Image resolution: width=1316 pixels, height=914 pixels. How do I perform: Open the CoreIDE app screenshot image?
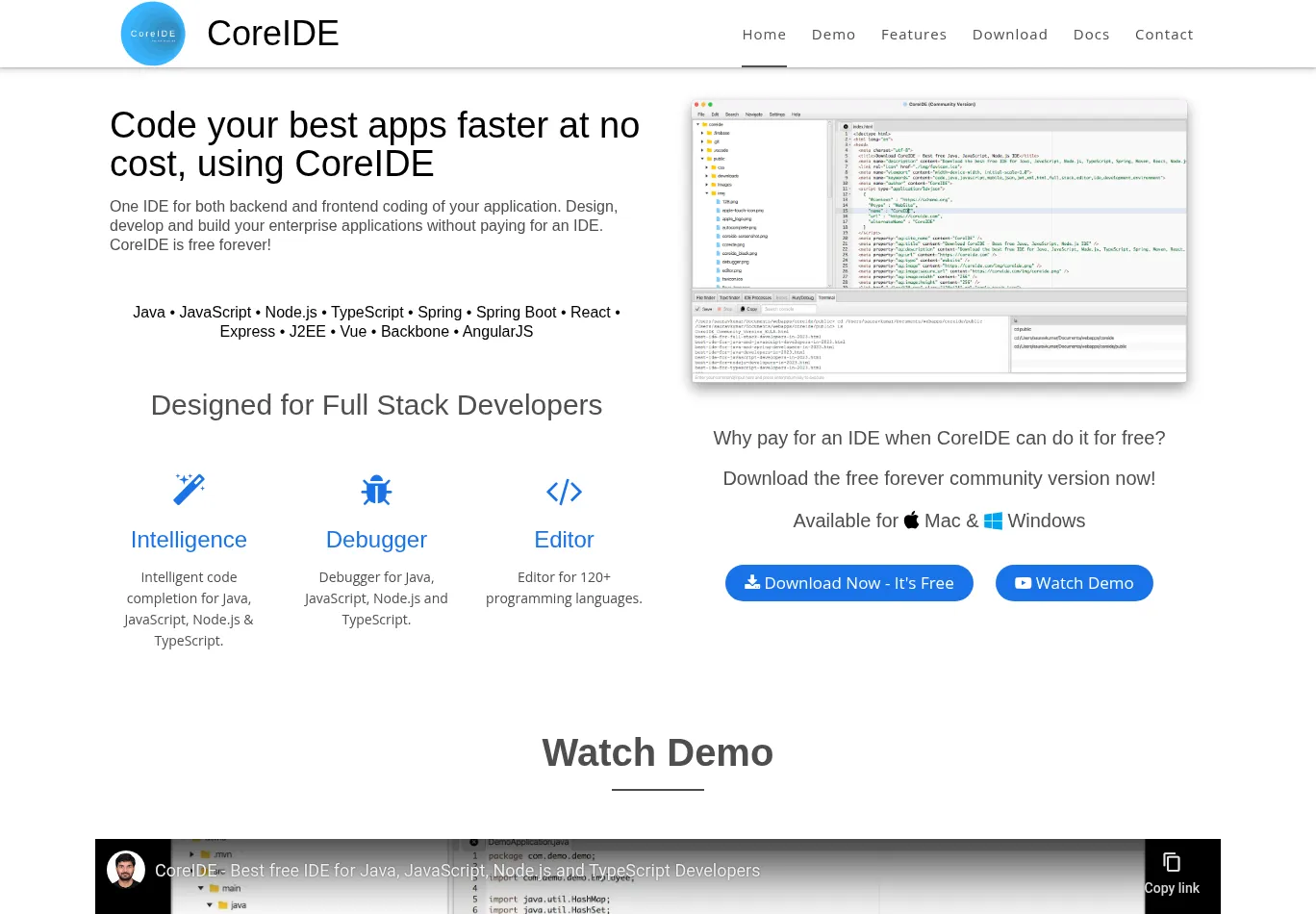938,241
